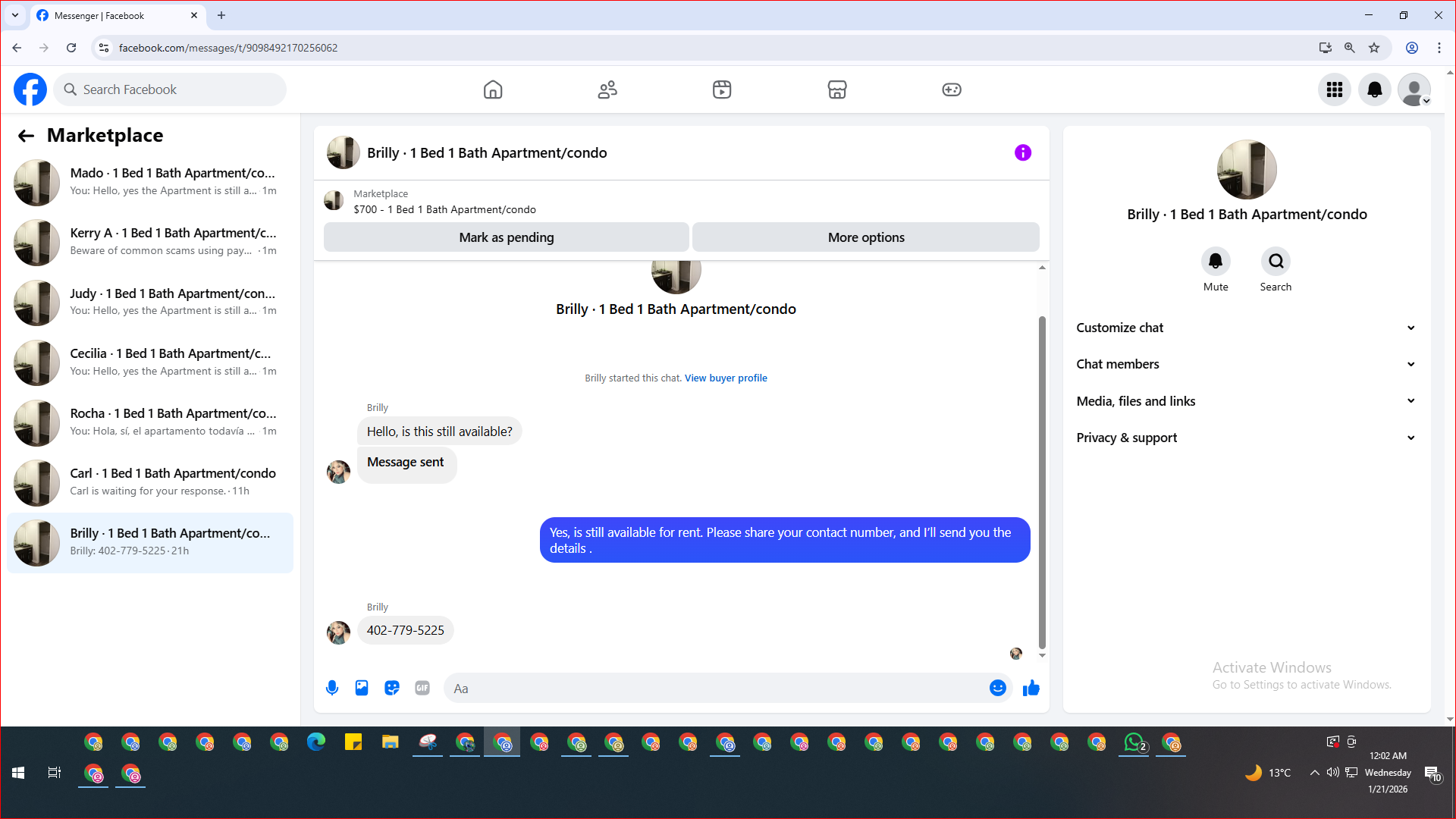Open the Windows Start menu

point(18,773)
